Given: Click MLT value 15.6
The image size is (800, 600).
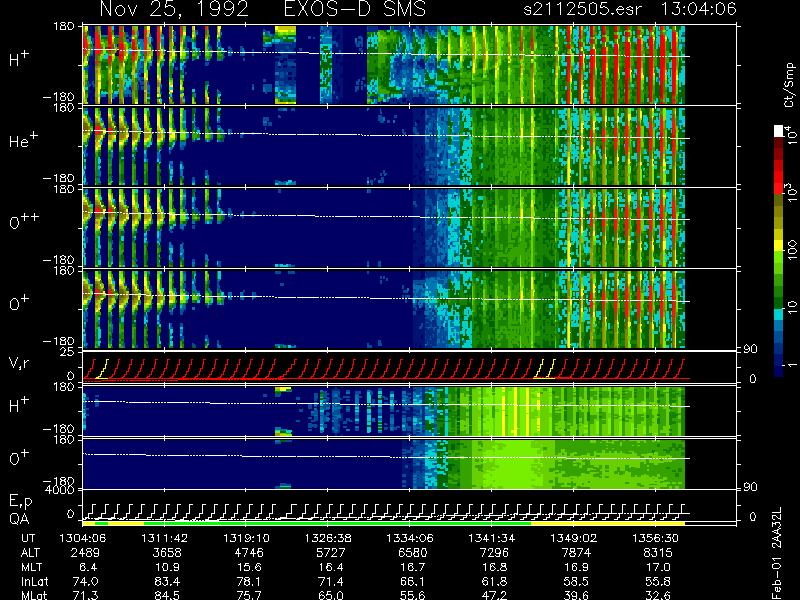Looking at the screenshot, I should [249, 567].
